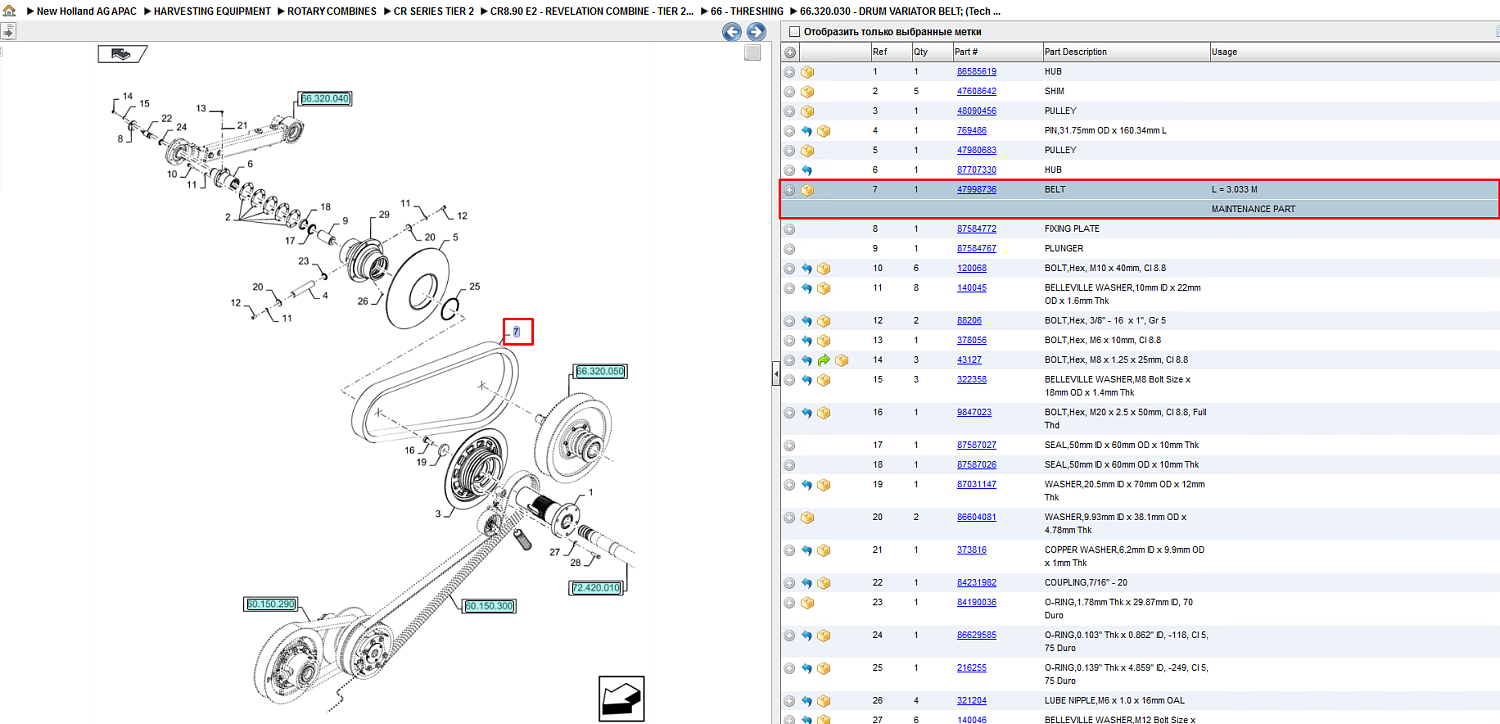The image size is (1500, 724).
Task: Click the gray square button above the diagram
Action: 753,53
